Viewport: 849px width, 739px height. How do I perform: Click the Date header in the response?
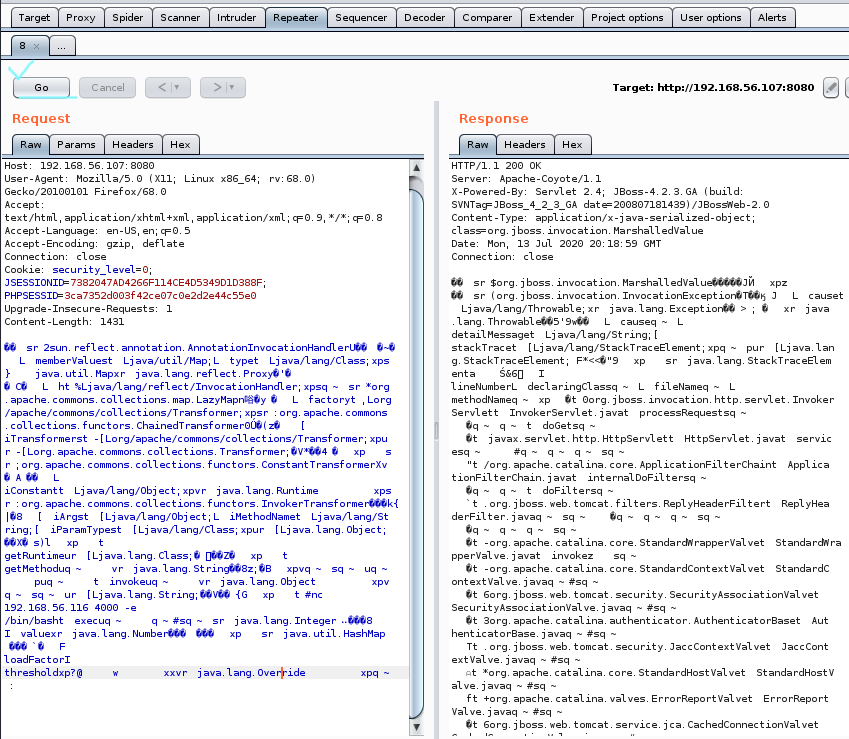tap(556, 244)
